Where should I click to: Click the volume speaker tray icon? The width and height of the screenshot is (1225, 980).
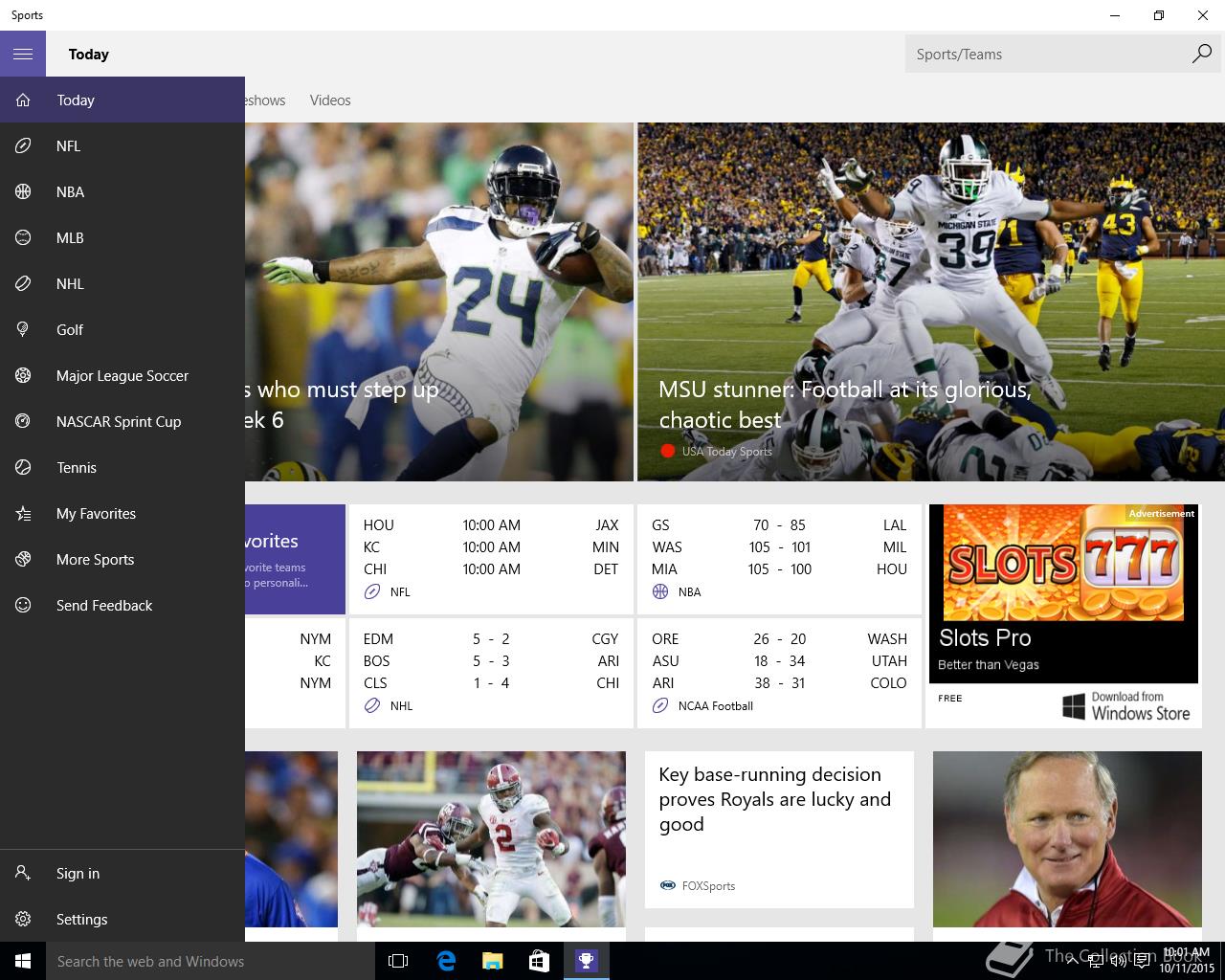pyautogui.click(x=1118, y=961)
